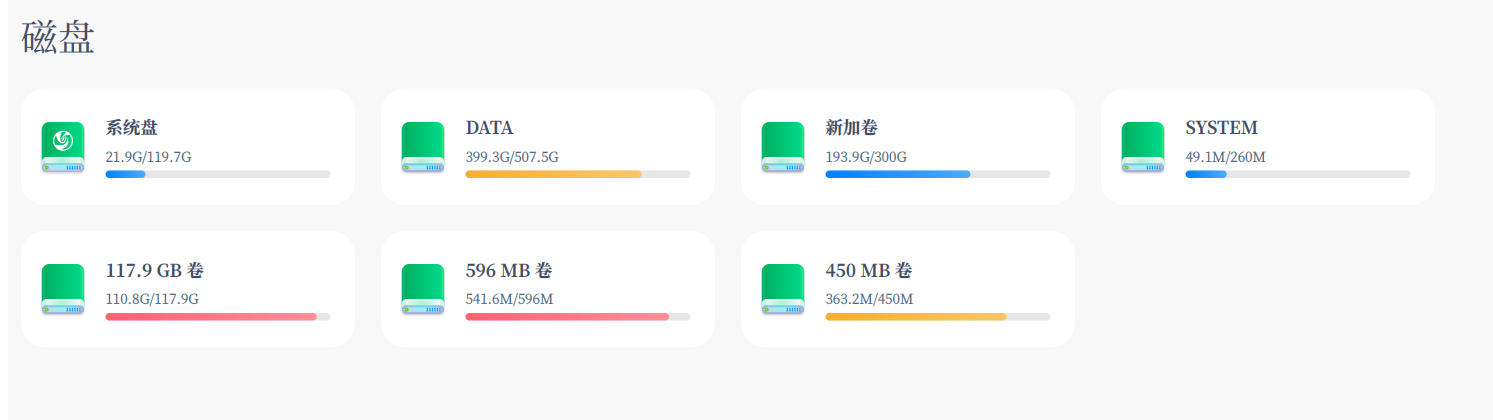
Task: Click the DATA drive icon
Action: point(422,147)
